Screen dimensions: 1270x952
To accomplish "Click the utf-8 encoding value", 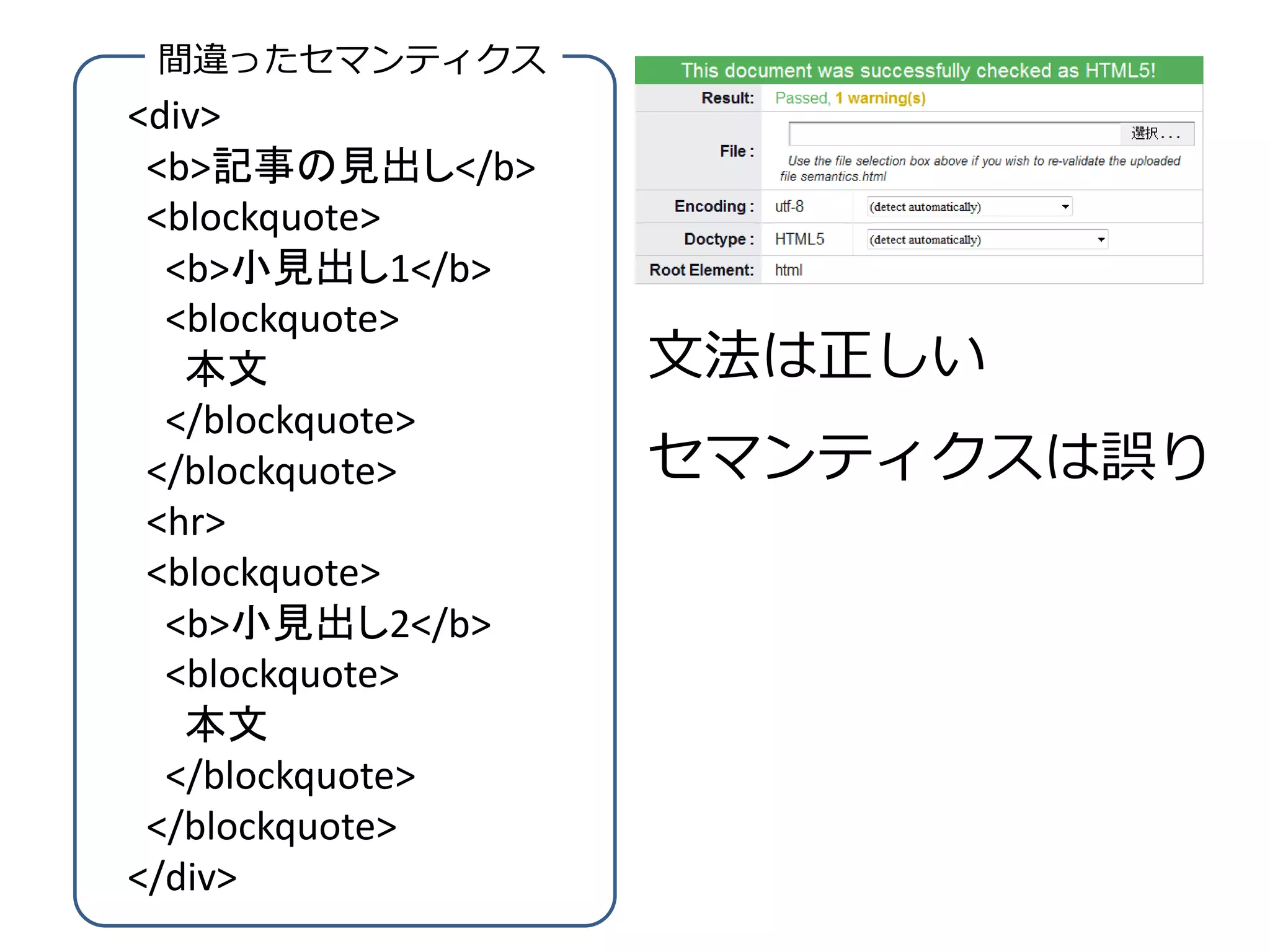I will pos(789,206).
